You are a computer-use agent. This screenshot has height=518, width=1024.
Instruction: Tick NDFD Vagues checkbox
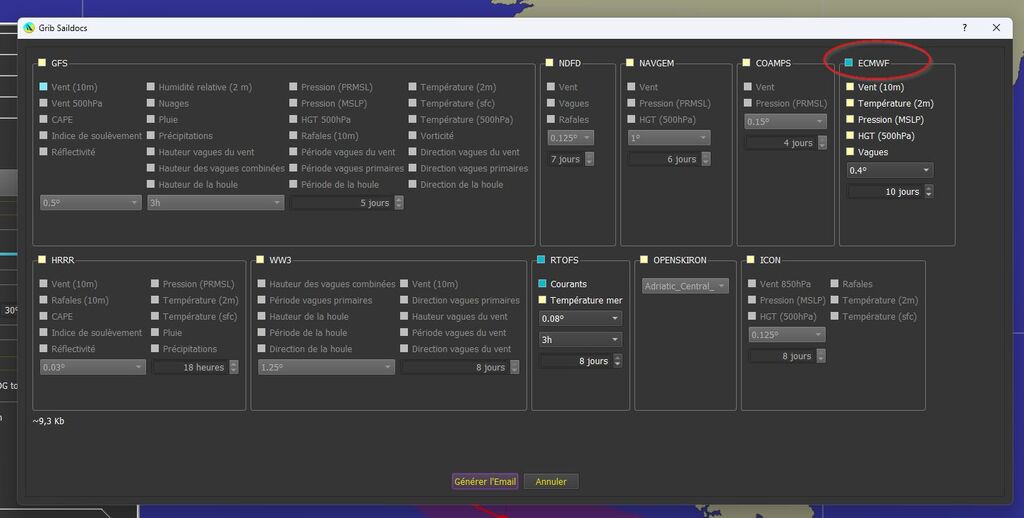pyautogui.click(x=551, y=103)
